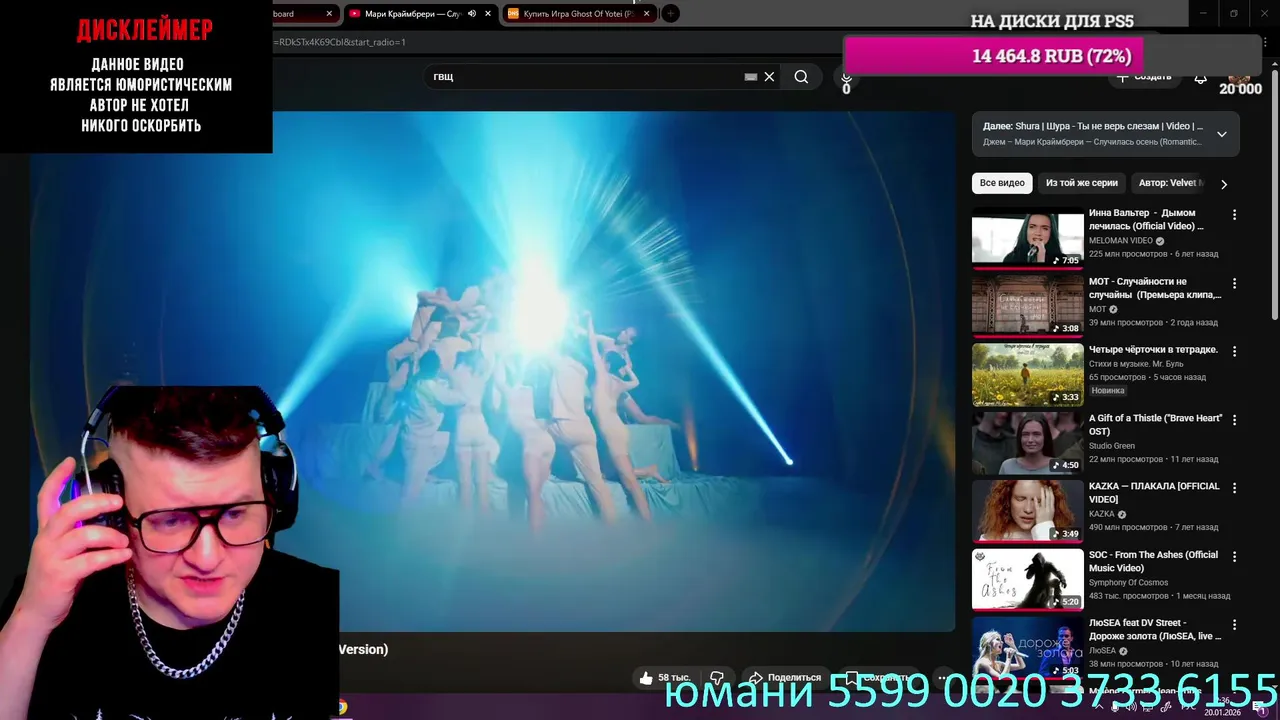Click the 'Поделиться' share button

(785, 677)
